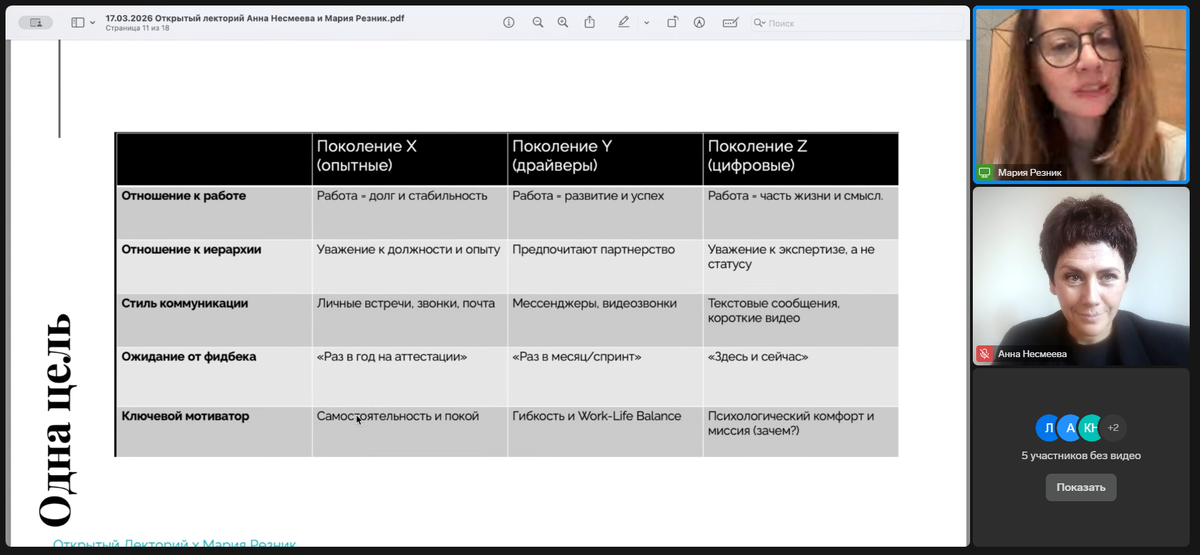Click the 'Мария Резник' name label

tap(1030, 173)
